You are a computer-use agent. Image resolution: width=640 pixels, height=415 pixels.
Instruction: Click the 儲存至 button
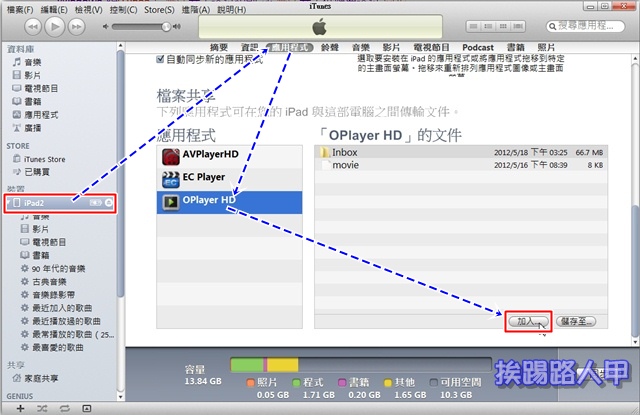tap(576, 321)
